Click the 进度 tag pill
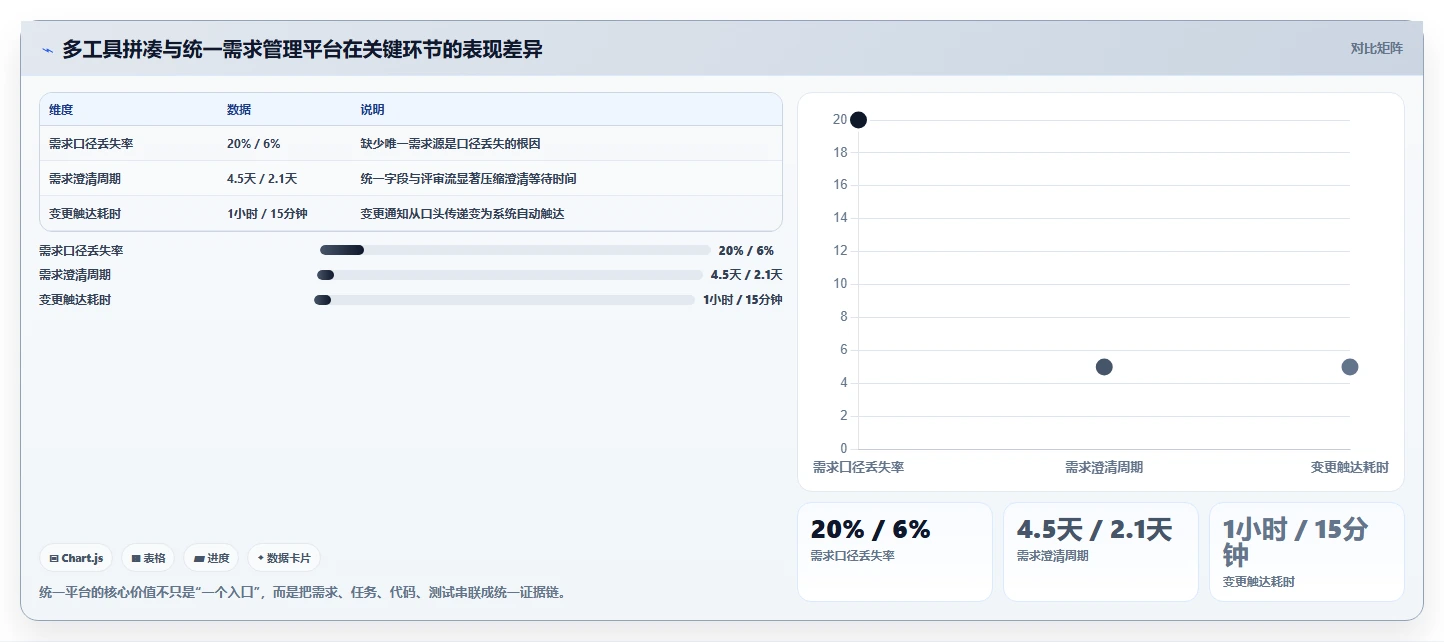 tap(211, 558)
